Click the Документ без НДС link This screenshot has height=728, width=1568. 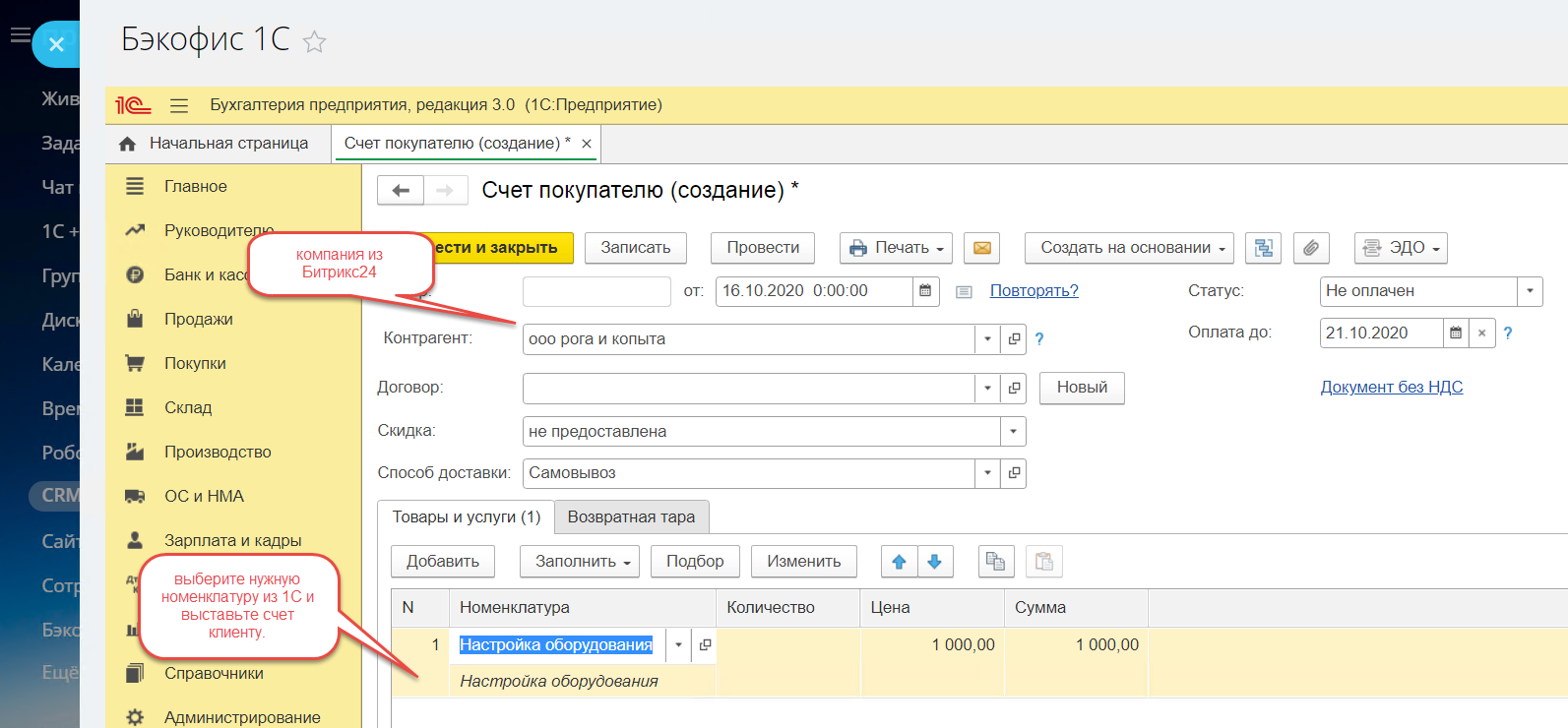[x=1392, y=388]
